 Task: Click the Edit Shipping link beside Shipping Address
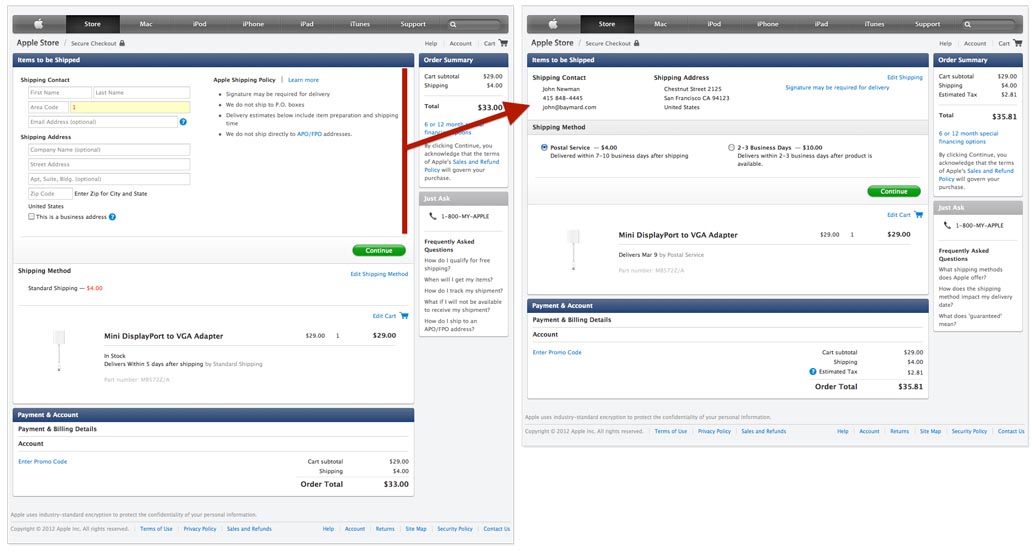904,77
